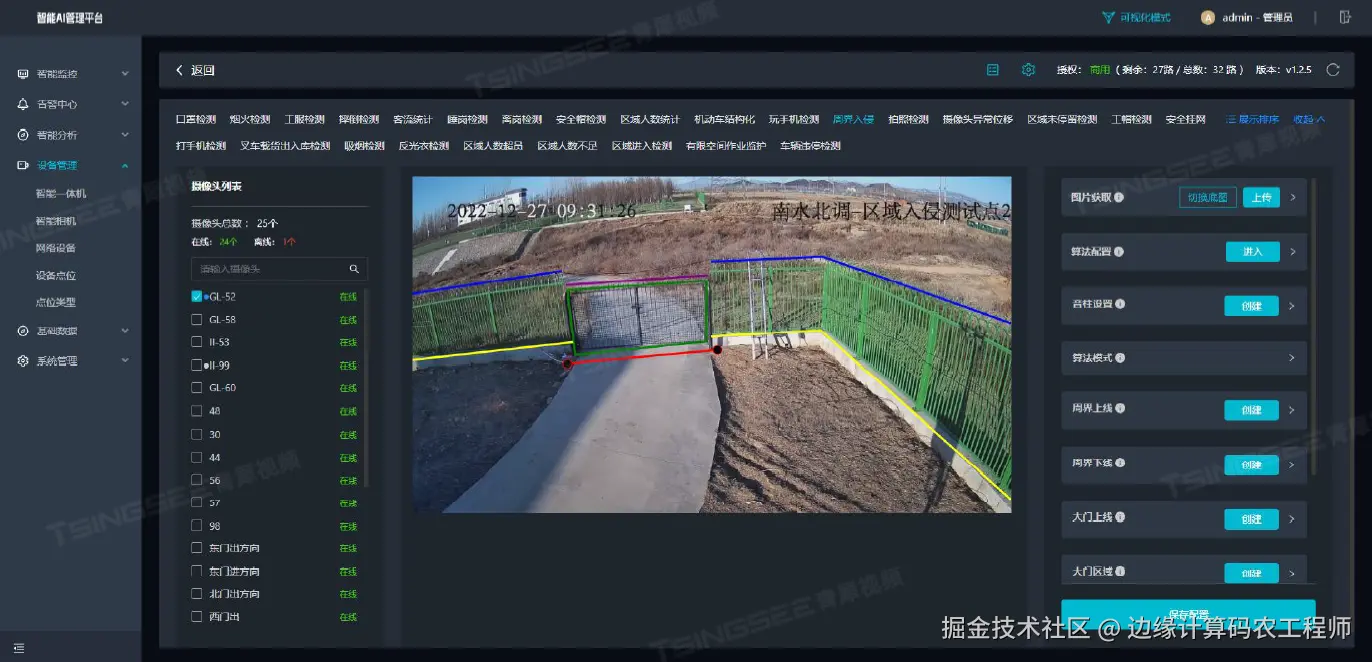Screen dimensions: 1372x662
Task: Uncheck the GL-52 camera checkbox
Action: click(197, 296)
